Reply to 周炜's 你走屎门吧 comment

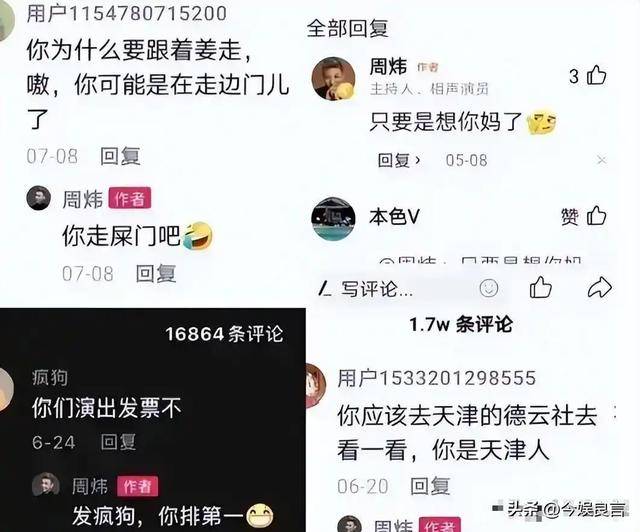tap(156, 274)
